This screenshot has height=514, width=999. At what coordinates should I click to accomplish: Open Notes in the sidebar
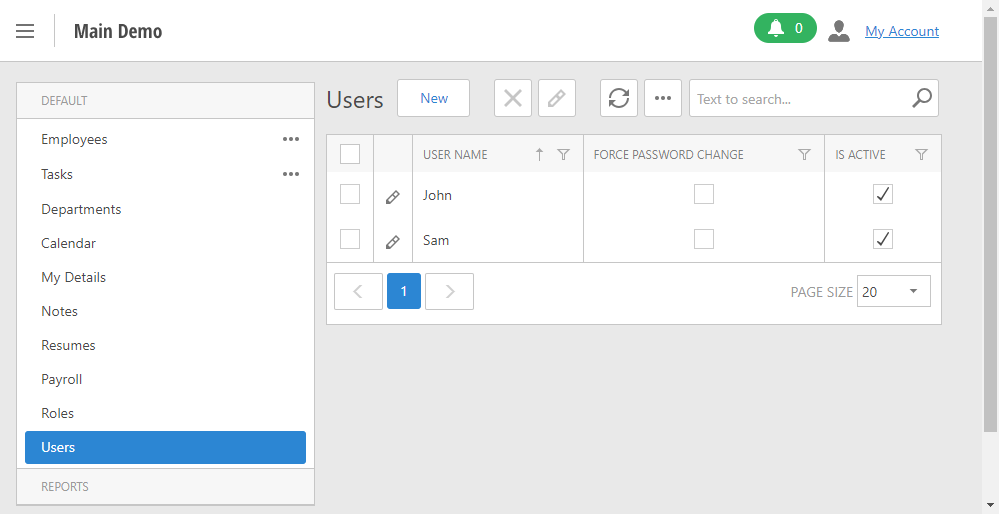pyautogui.click(x=59, y=311)
